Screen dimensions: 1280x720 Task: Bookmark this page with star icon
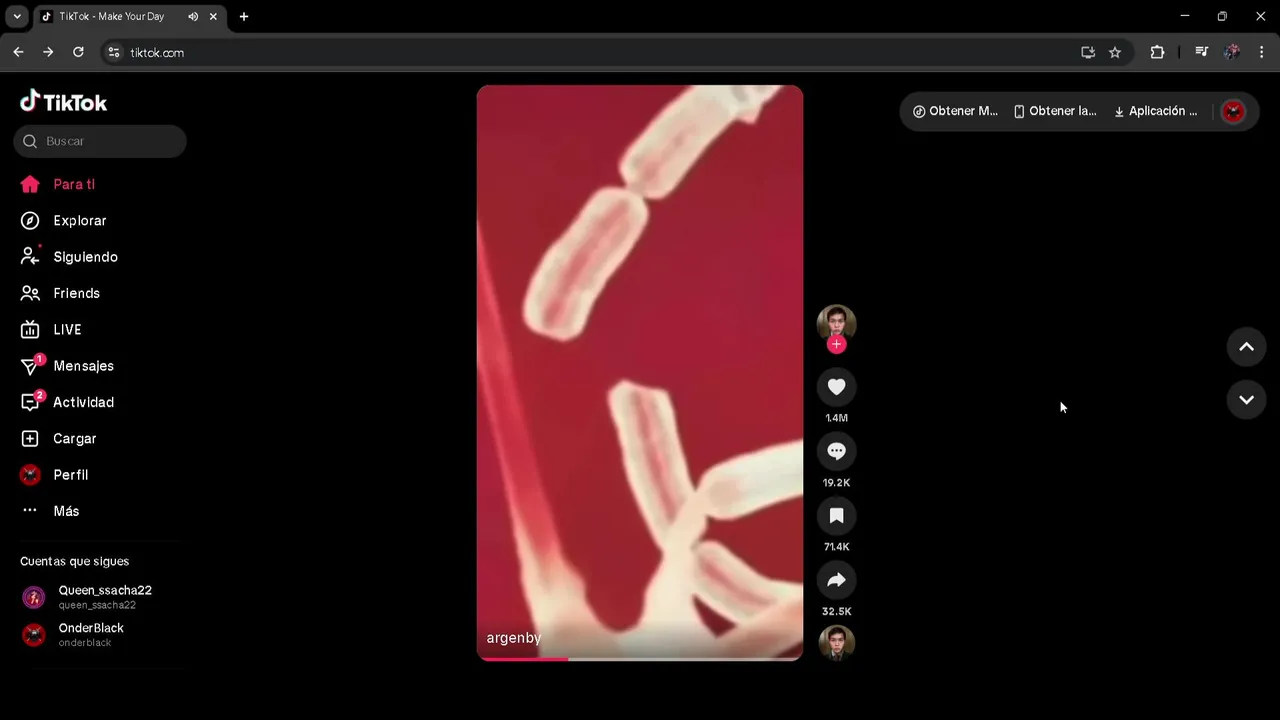pos(1115,52)
